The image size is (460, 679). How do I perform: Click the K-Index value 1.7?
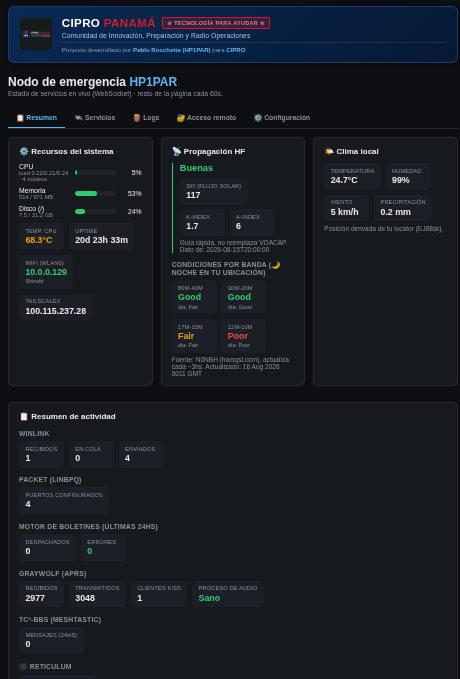[x=192, y=226]
